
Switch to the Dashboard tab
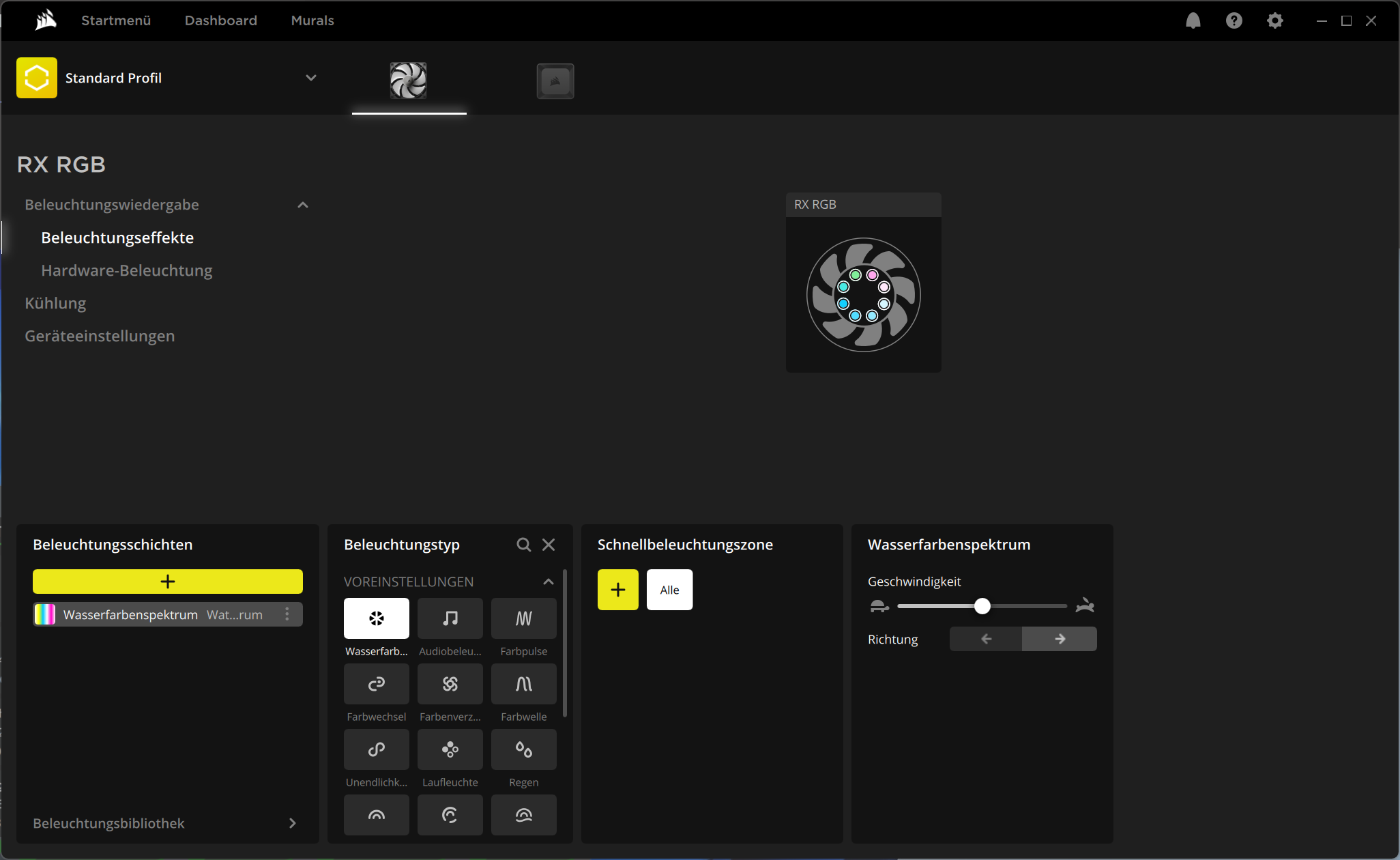[220, 20]
